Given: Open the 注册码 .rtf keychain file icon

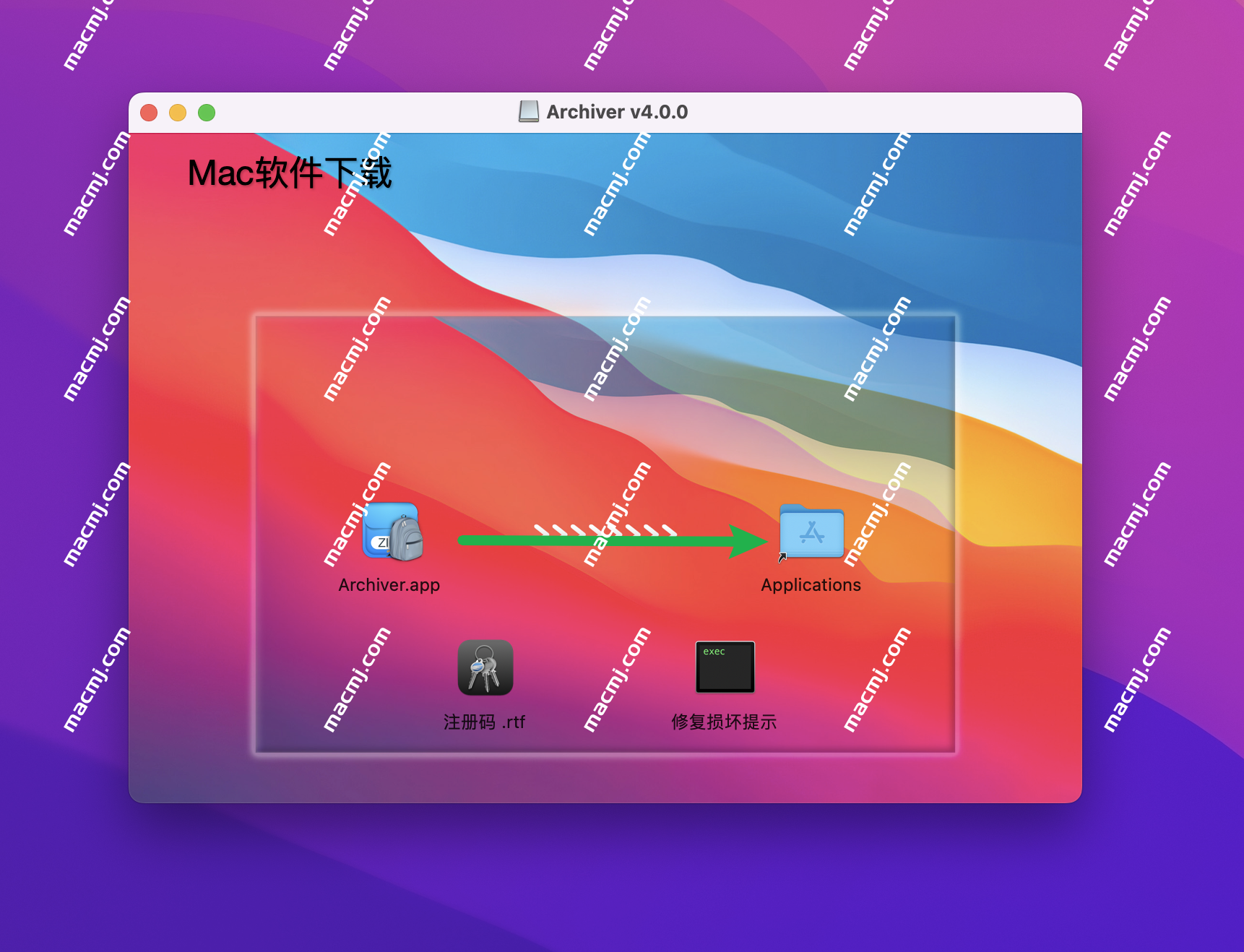Looking at the screenshot, I should point(485,667).
